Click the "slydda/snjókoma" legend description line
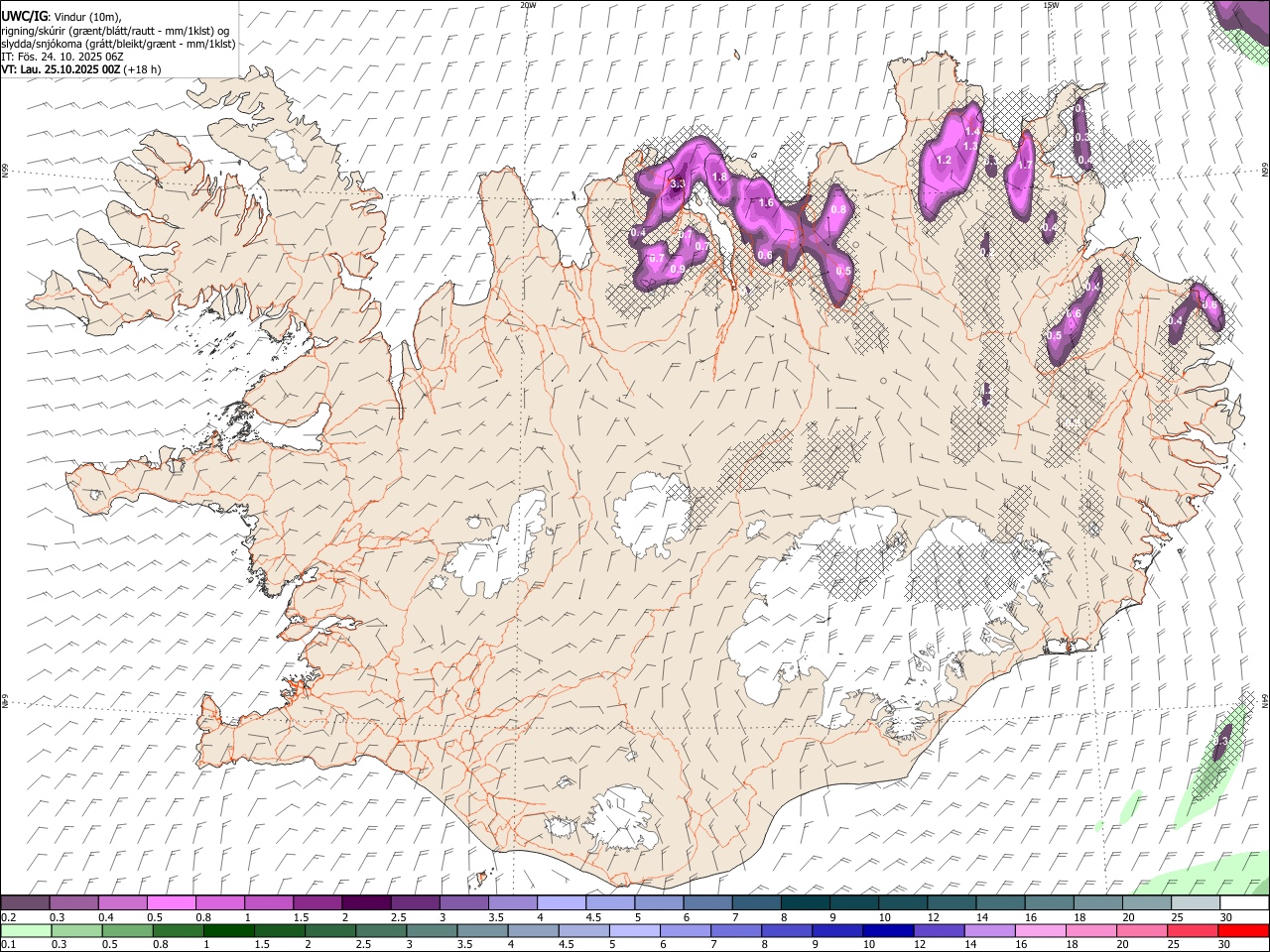 [x=118, y=44]
